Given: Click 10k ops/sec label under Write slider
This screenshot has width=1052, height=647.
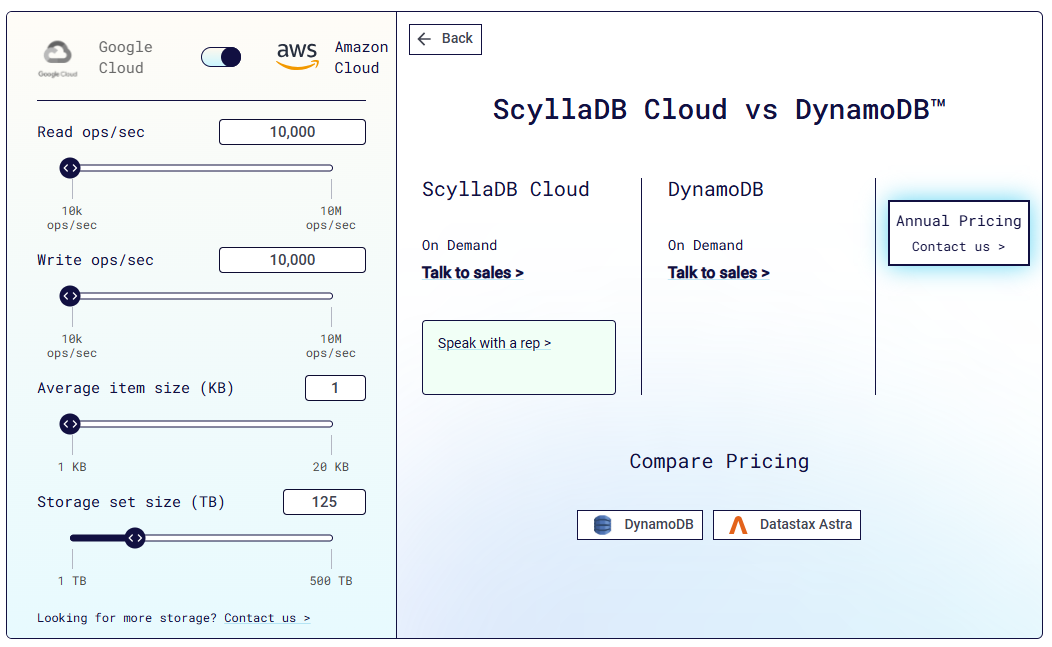Looking at the screenshot, I should [72, 346].
